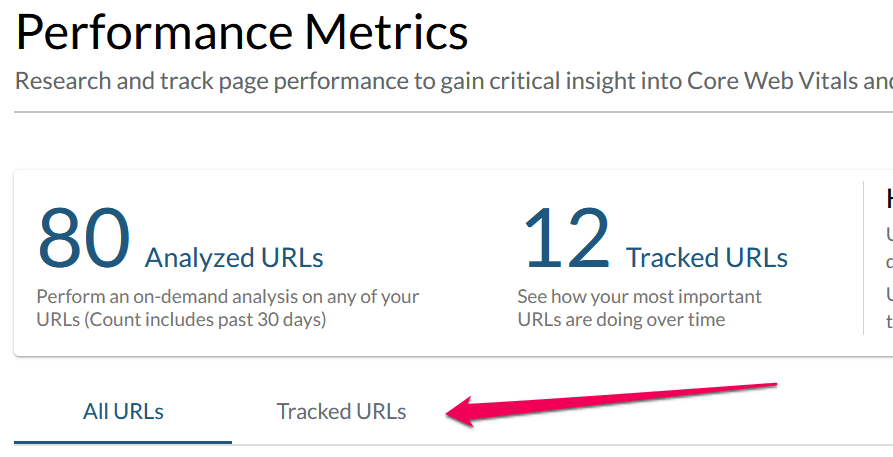Switch to the Tracked URLs tab
Viewport: 893px width, 457px height.
(x=341, y=411)
